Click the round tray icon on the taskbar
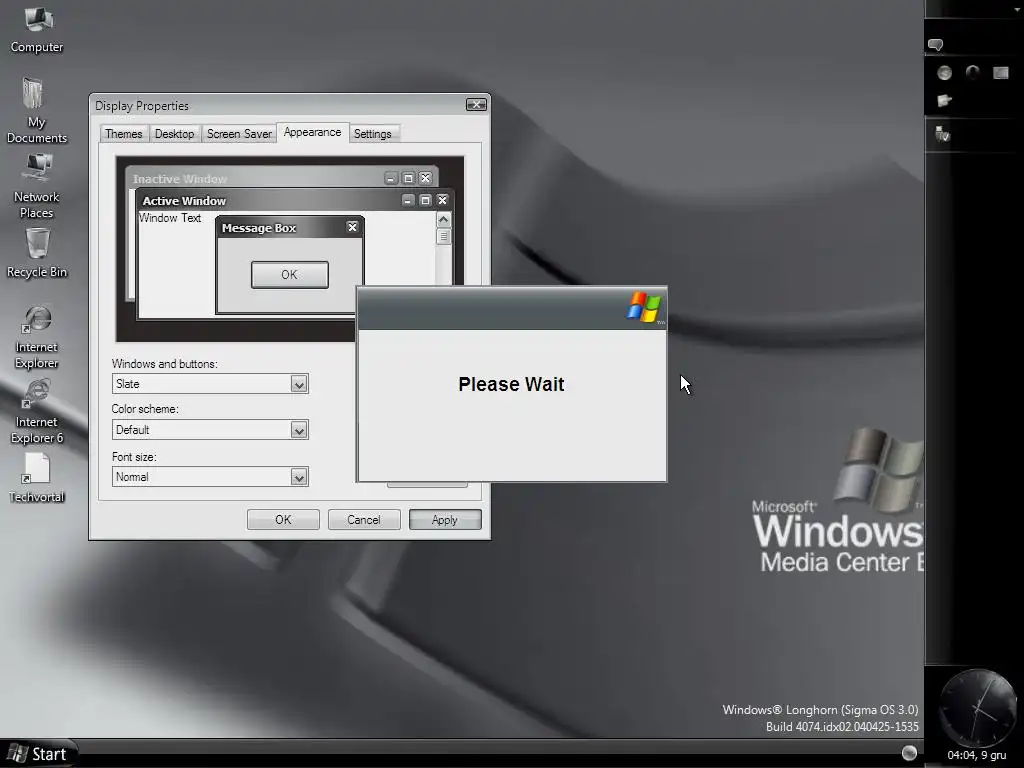Image resolution: width=1024 pixels, height=768 pixels. coord(909,753)
